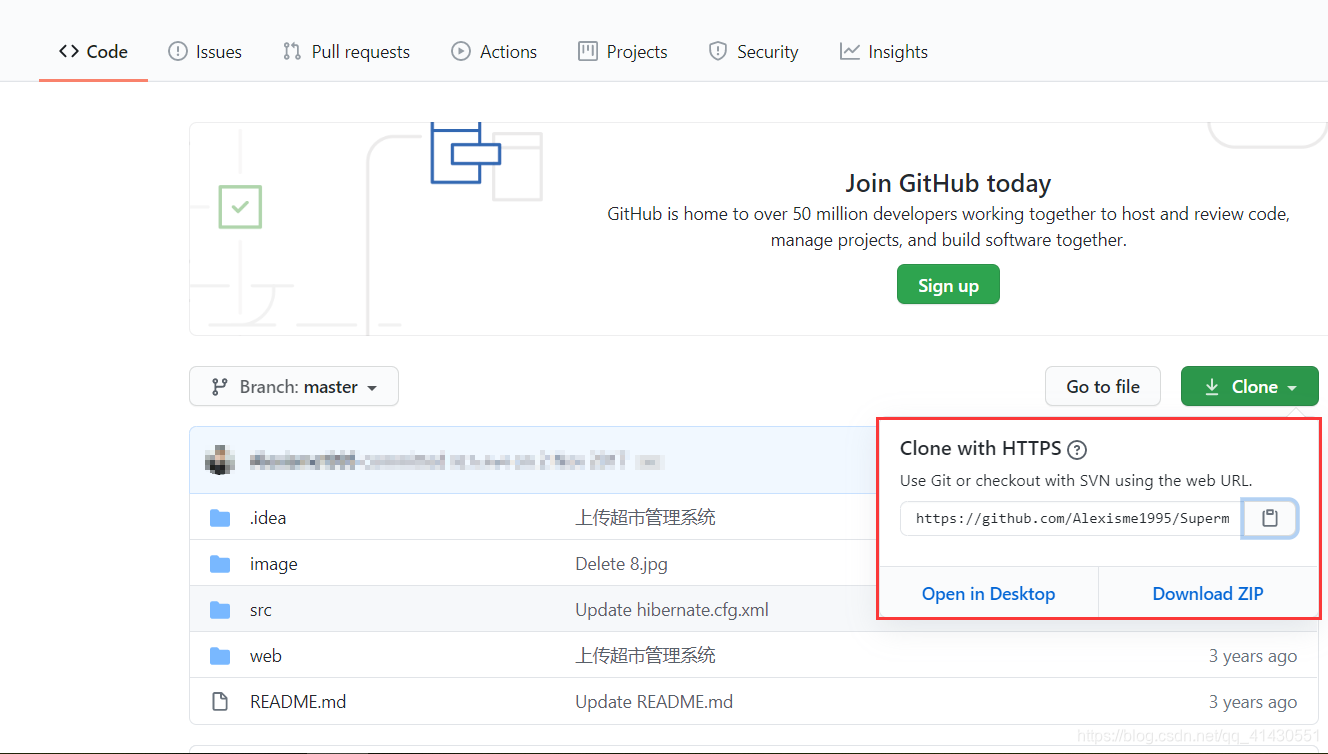Screen dimensions: 1328x754
Task: Click the web row '3 years ago' timestamp
Action: coord(1253,656)
